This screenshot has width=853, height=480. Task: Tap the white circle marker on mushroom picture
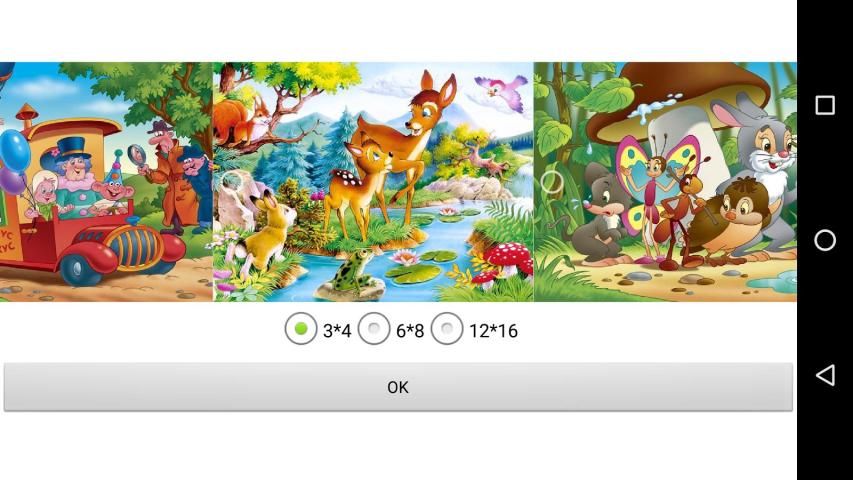(552, 182)
